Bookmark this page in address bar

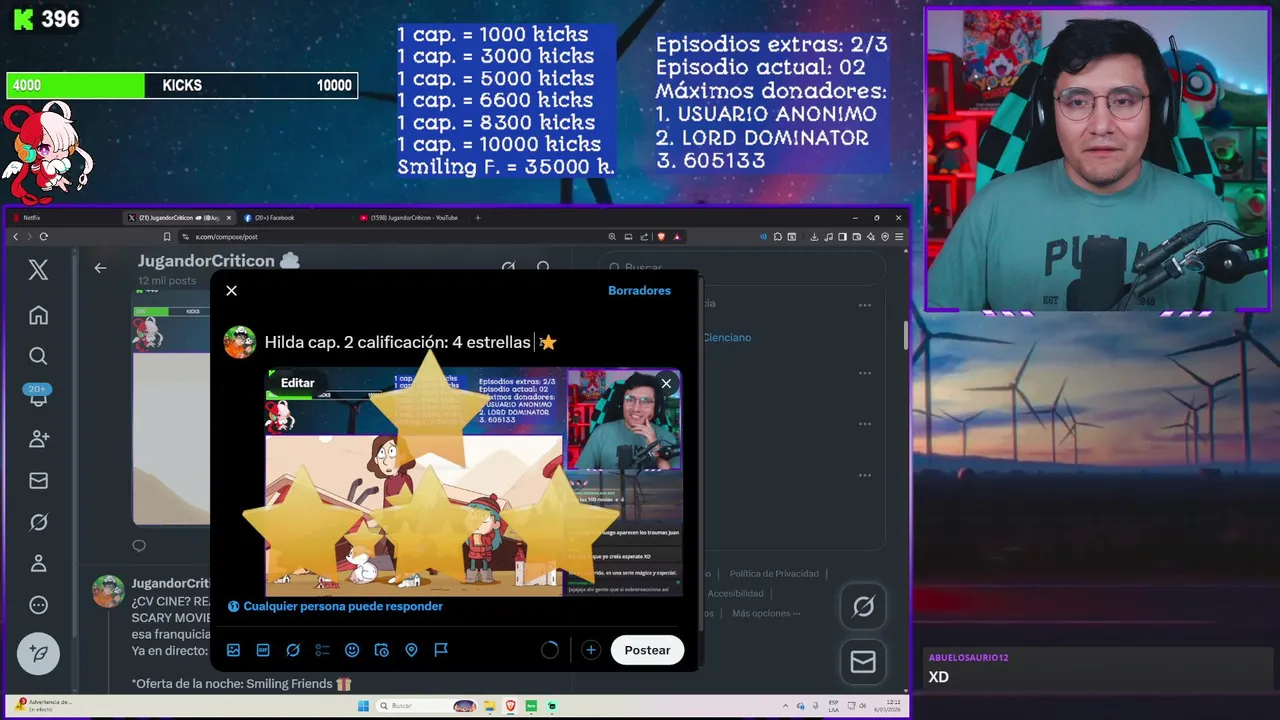pos(167,237)
